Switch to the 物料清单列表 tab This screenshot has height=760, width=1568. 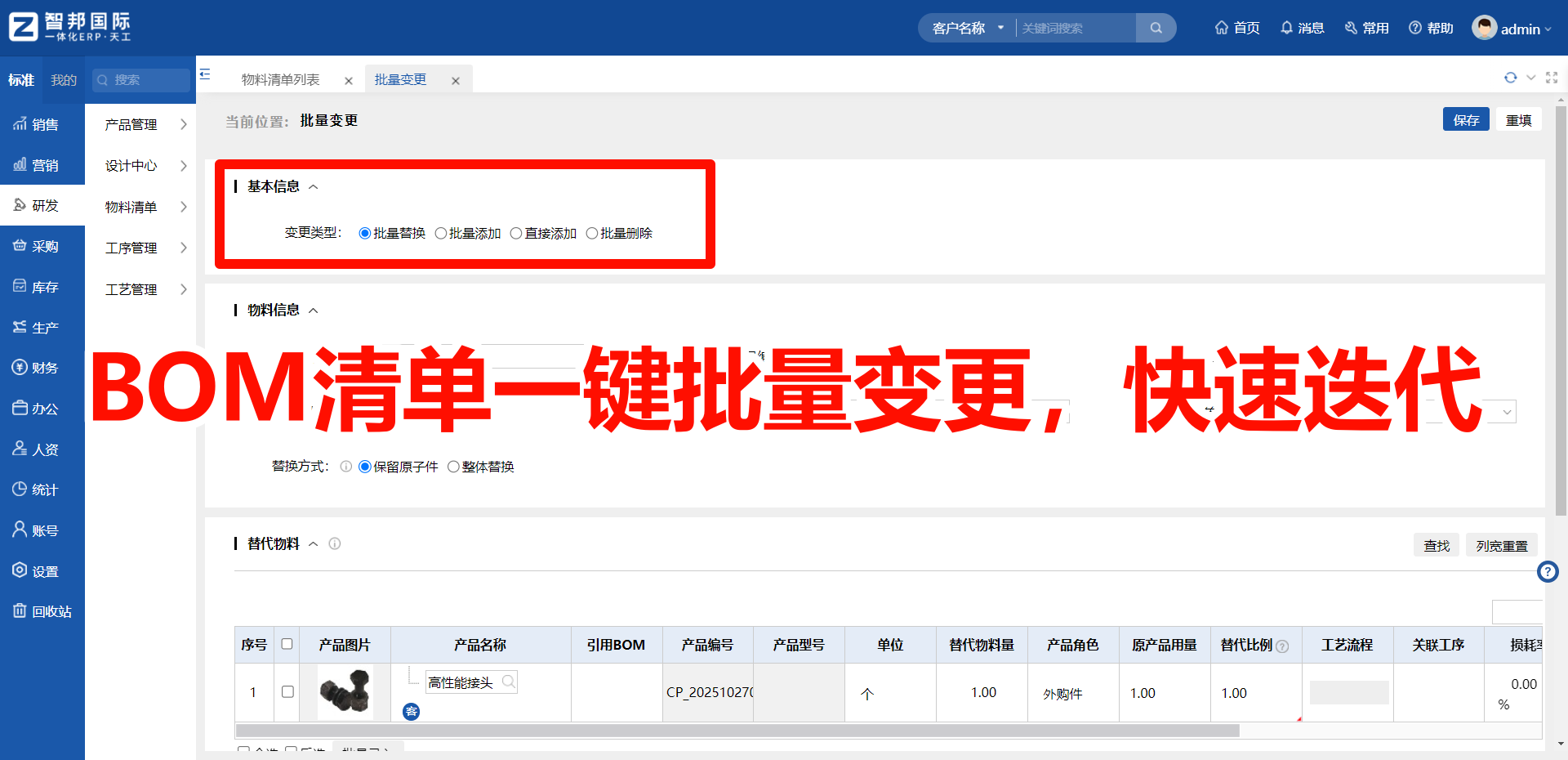[x=280, y=80]
